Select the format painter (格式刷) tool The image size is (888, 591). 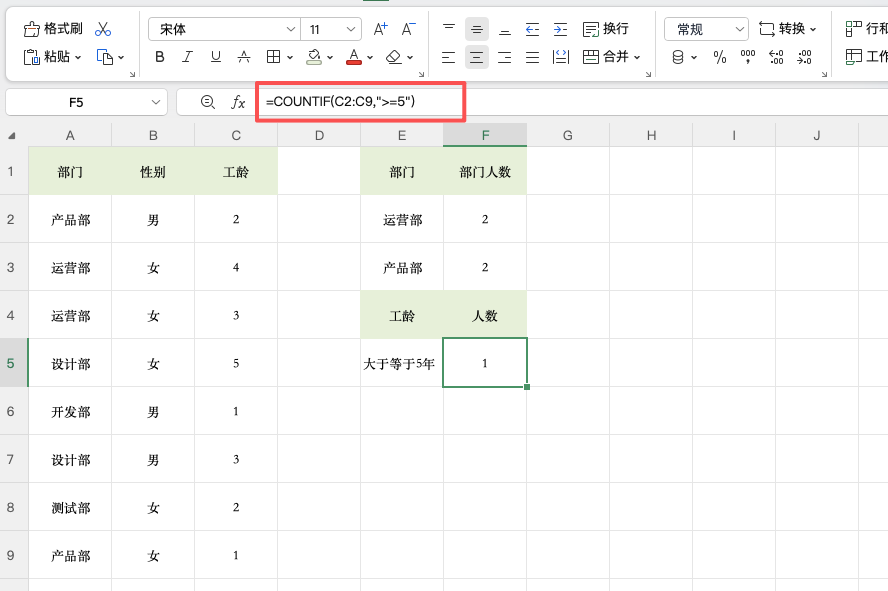pos(50,28)
